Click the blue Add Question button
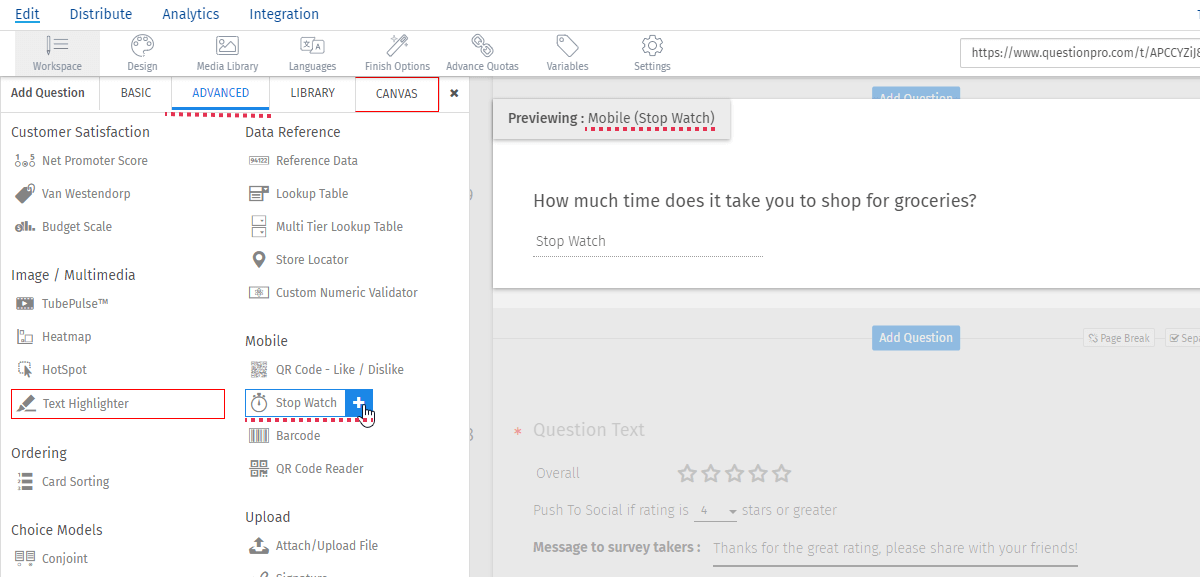This screenshot has width=1200, height=577. pos(915,337)
